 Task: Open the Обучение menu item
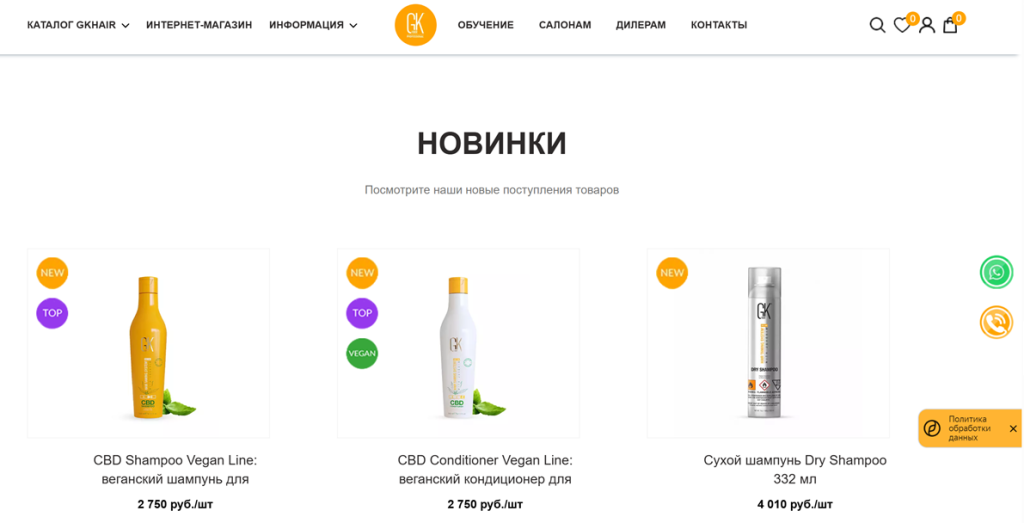[x=485, y=25]
